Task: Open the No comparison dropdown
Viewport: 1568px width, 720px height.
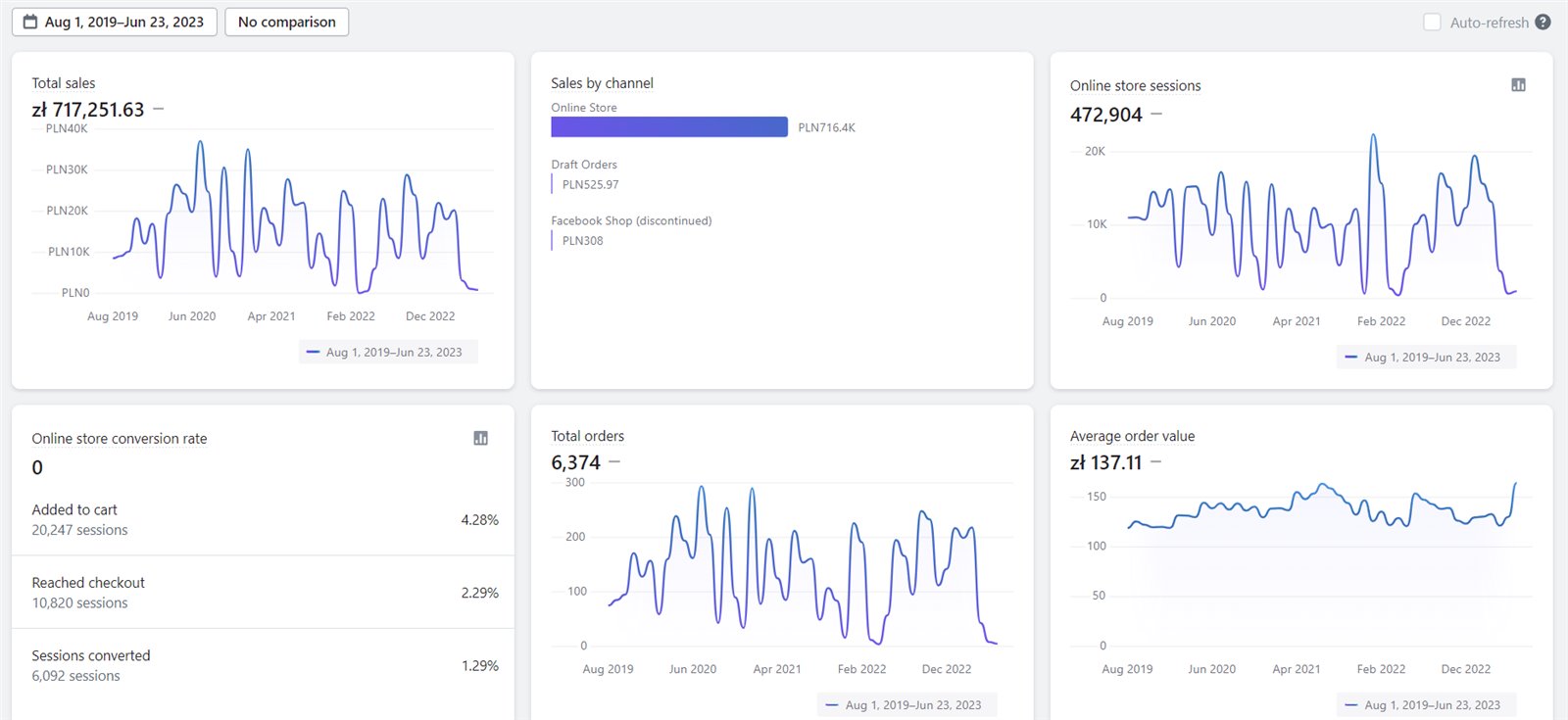Action: click(x=286, y=22)
